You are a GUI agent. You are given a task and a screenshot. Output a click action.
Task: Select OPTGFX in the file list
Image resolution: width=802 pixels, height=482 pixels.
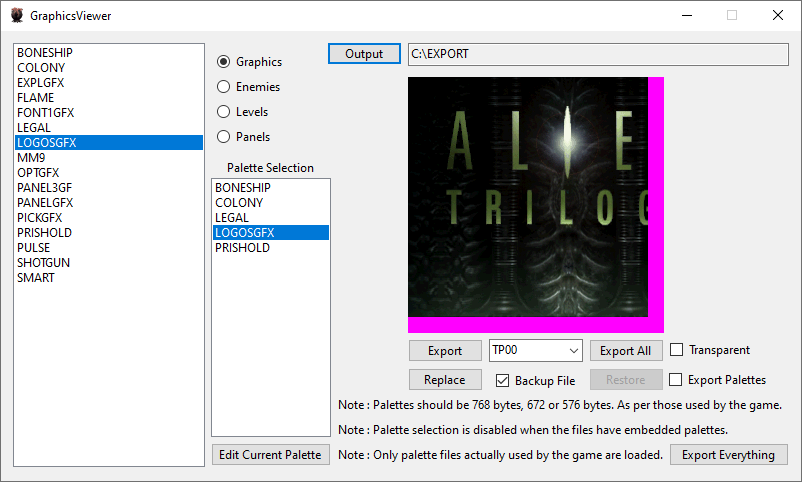click(x=109, y=172)
